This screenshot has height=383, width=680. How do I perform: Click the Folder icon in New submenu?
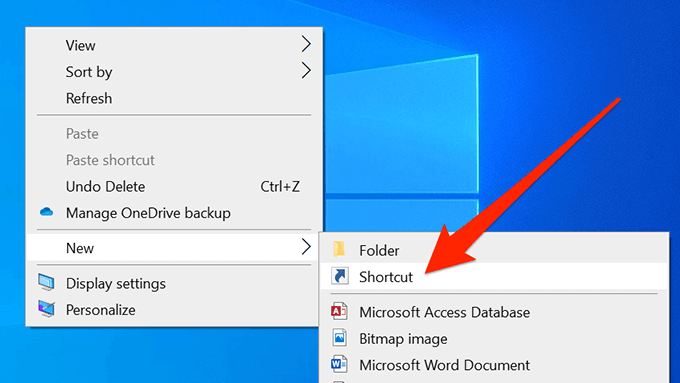340,249
